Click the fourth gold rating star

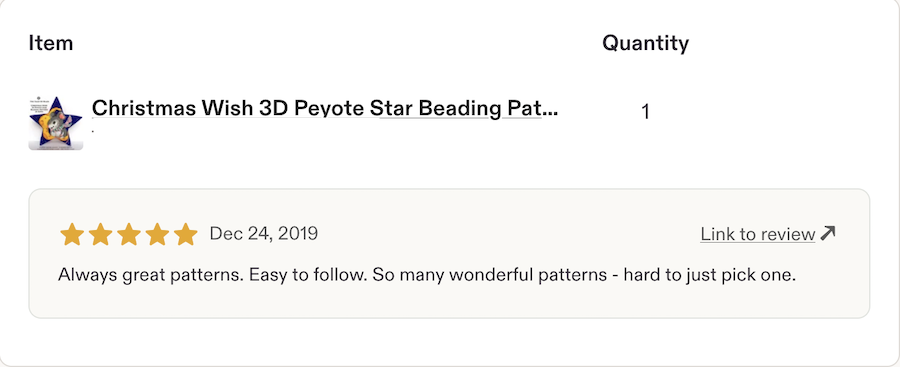157,234
